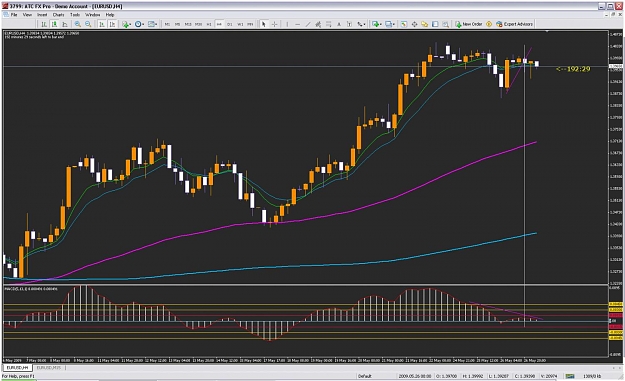Open the Strategy Tester icon
The height and width of the screenshot is (381, 625).
point(445,24)
